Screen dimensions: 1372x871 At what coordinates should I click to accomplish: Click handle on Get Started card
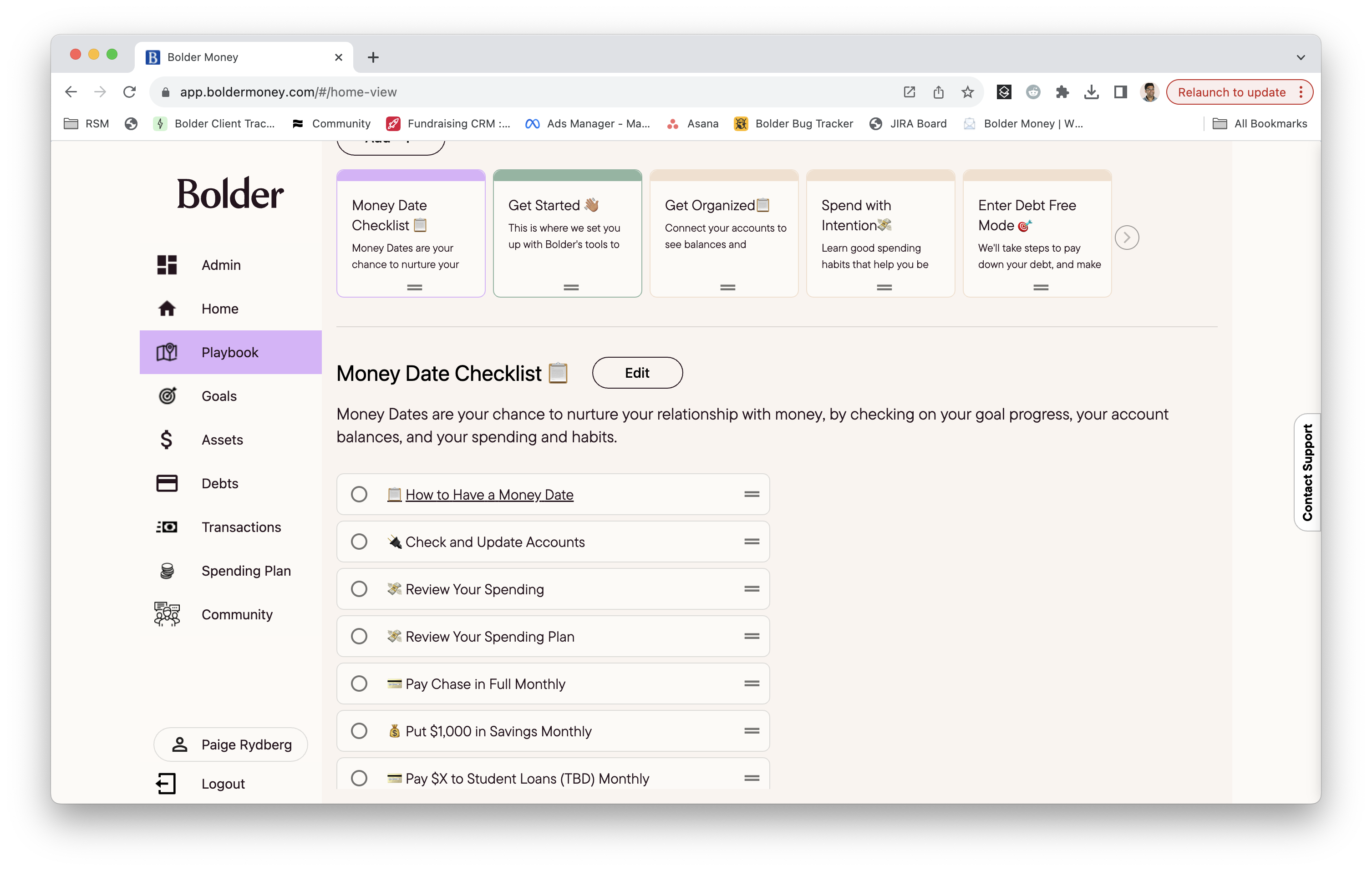(x=571, y=288)
